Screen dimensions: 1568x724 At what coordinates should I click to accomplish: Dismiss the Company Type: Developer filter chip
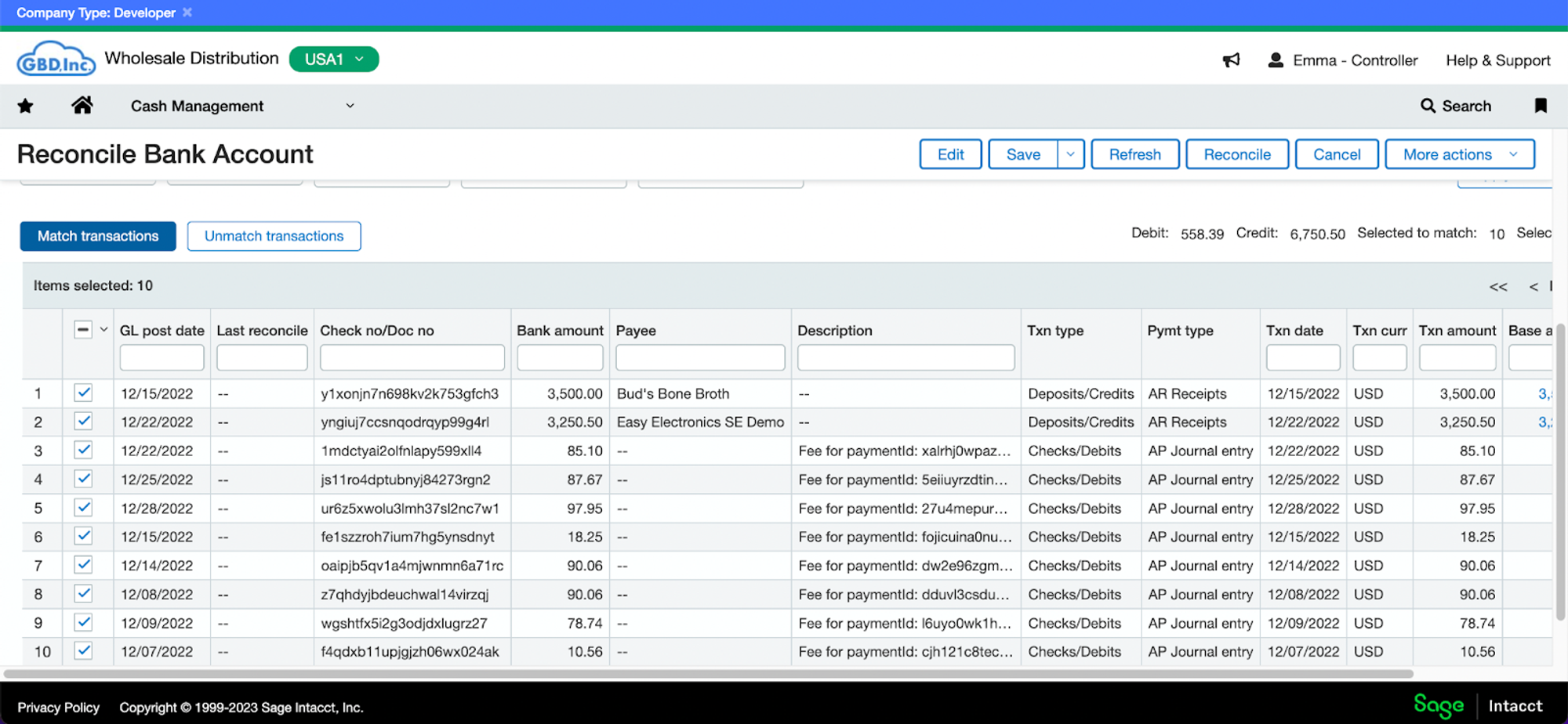pyautogui.click(x=187, y=13)
